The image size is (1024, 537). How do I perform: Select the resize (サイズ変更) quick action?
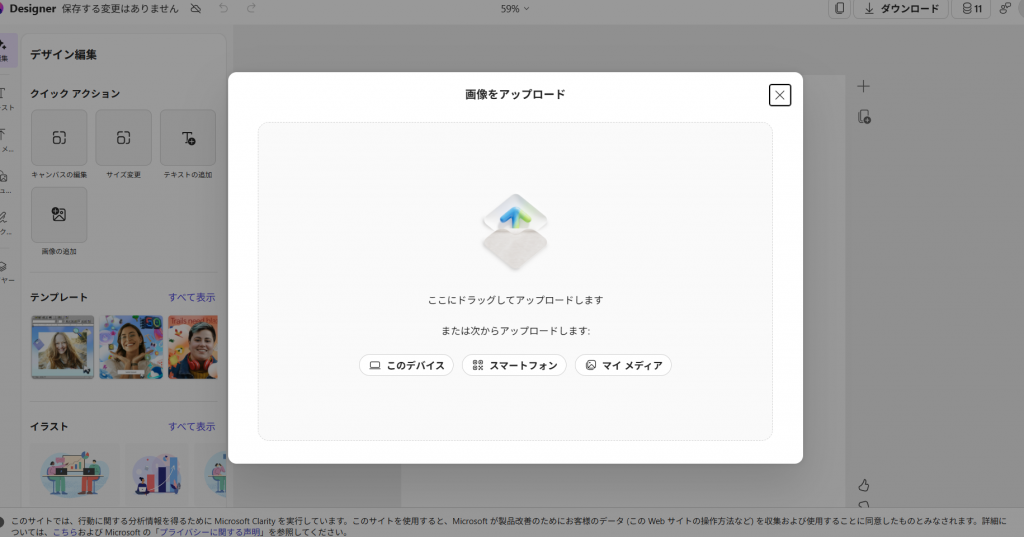pos(123,138)
